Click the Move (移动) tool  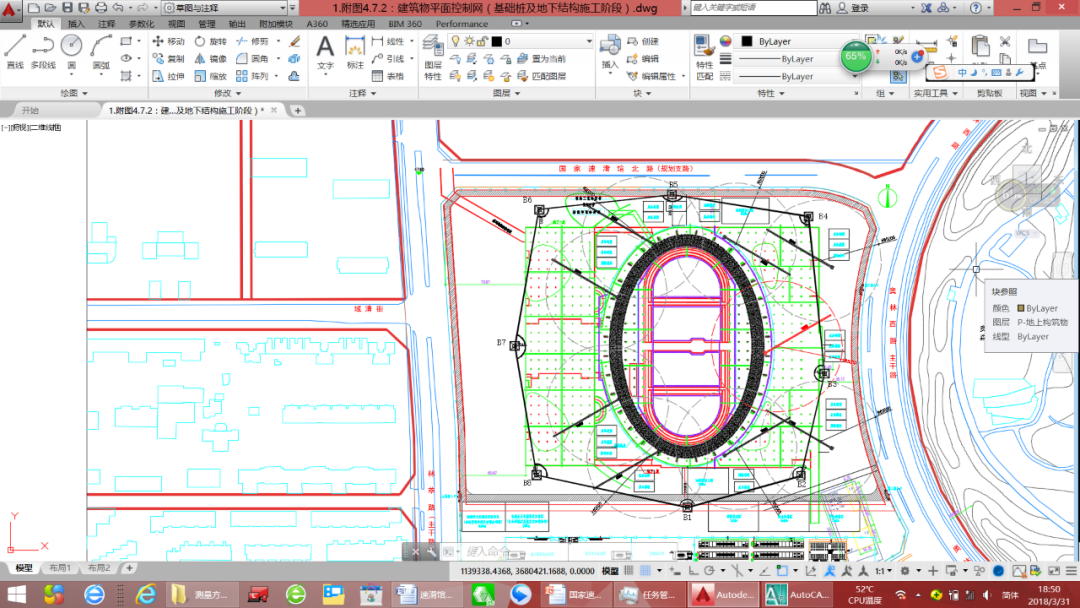click(168, 41)
